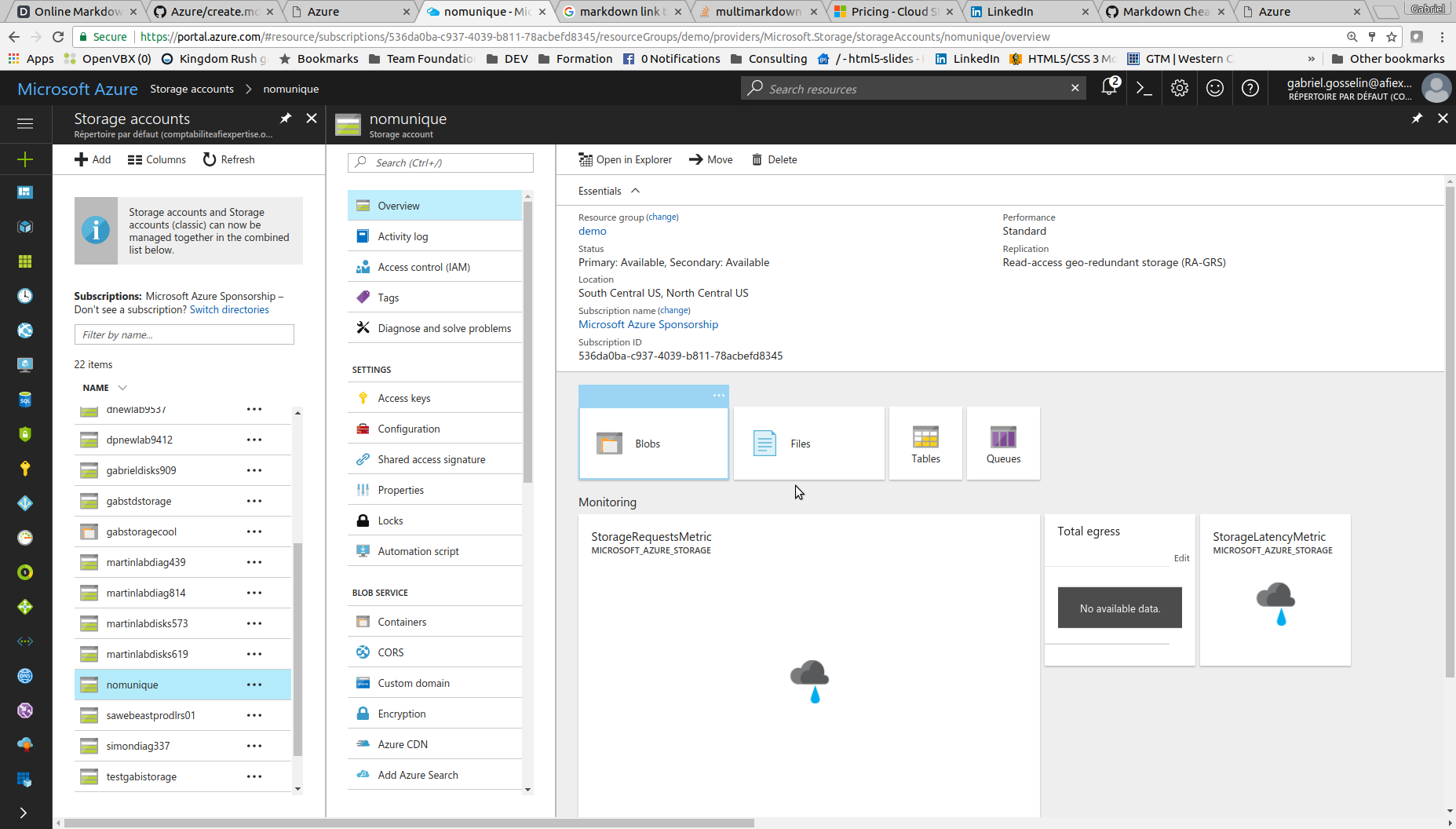Image resolution: width=1456 pixels, height=829 pixels.
Task: Open the Cloud Shell terminal icon
Action: (1144, 89)
